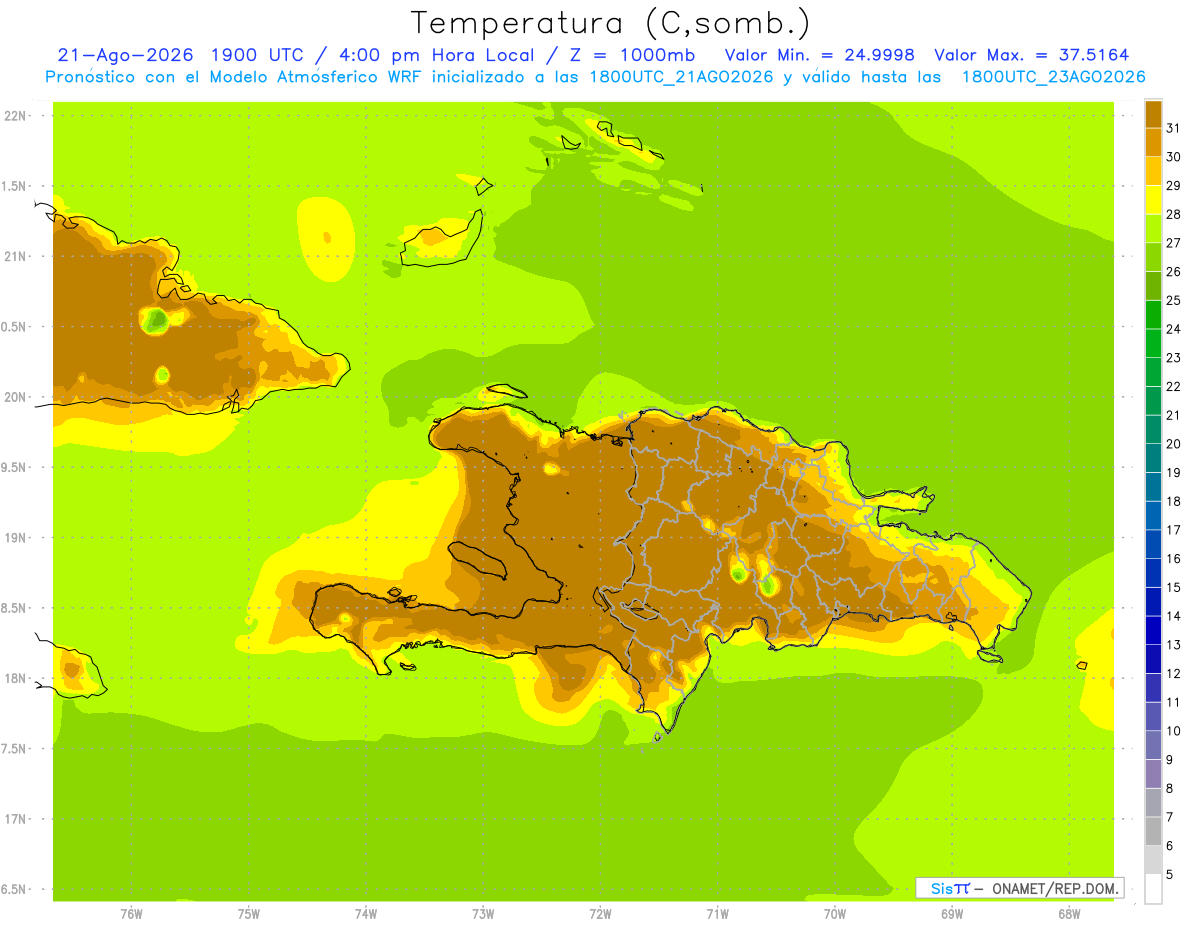
Task: Pick the legend swatch between 25 and 26
Action: pos(1153,286)
